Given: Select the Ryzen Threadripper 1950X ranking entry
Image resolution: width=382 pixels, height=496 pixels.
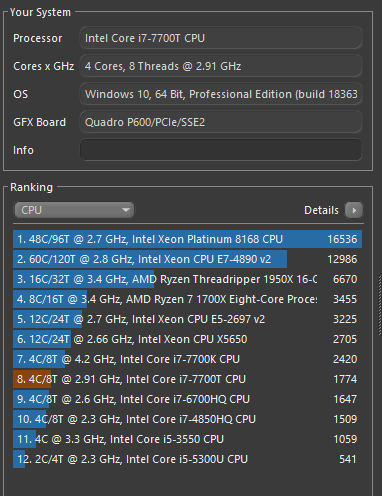Looking at the screenshot, I should 188,279.
